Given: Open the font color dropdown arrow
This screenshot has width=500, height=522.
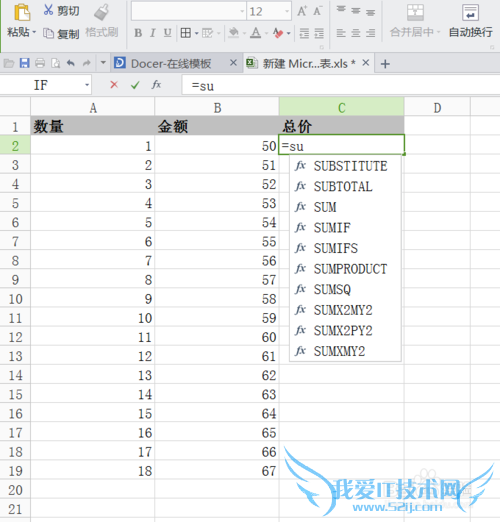Looking at the screenshot, I should pos(266,33).
